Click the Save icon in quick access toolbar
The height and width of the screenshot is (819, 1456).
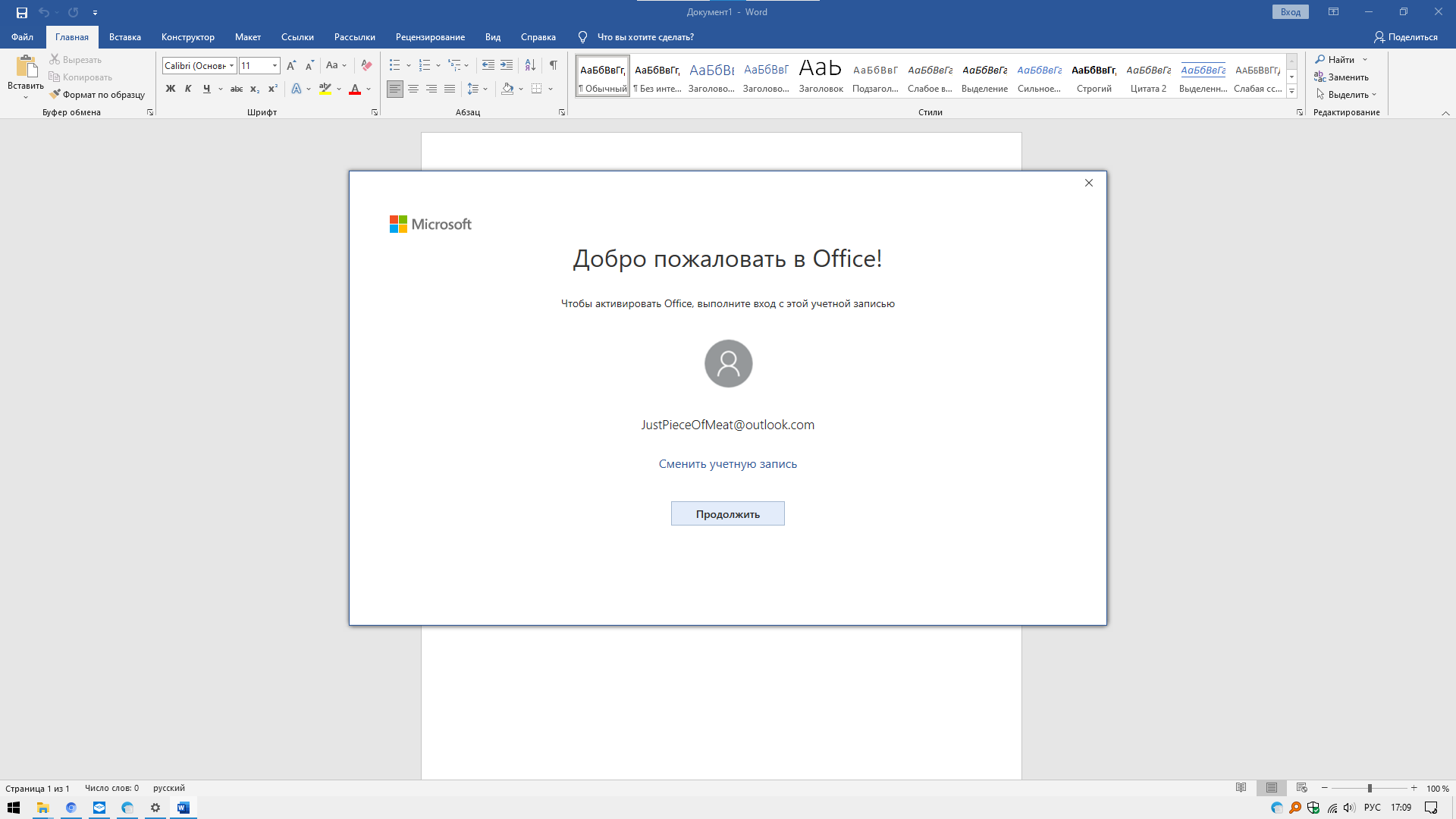(22, 12)
